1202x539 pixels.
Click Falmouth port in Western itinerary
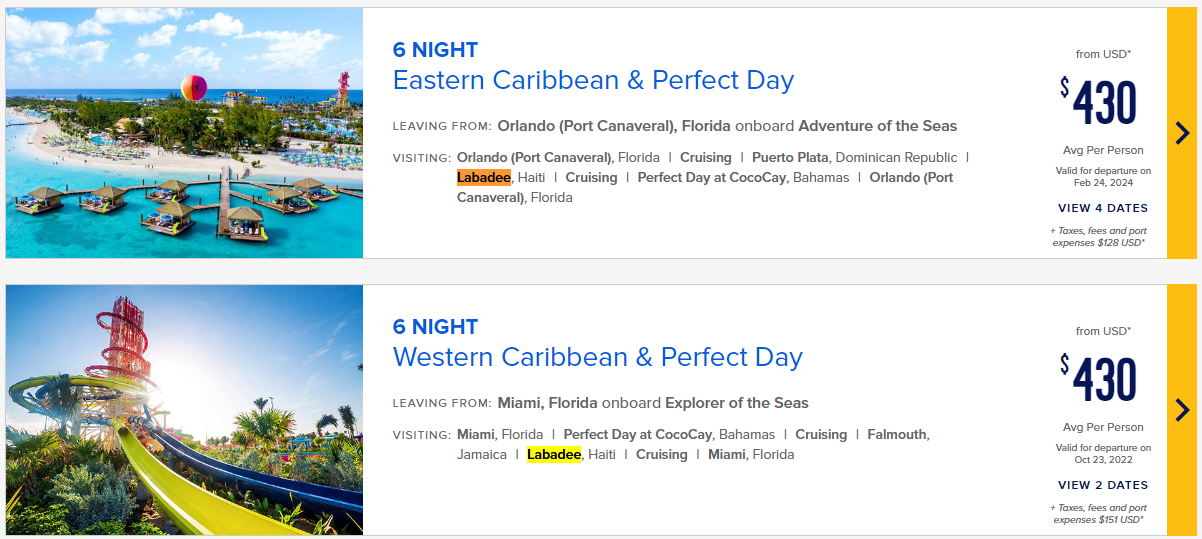pos(897,435)
